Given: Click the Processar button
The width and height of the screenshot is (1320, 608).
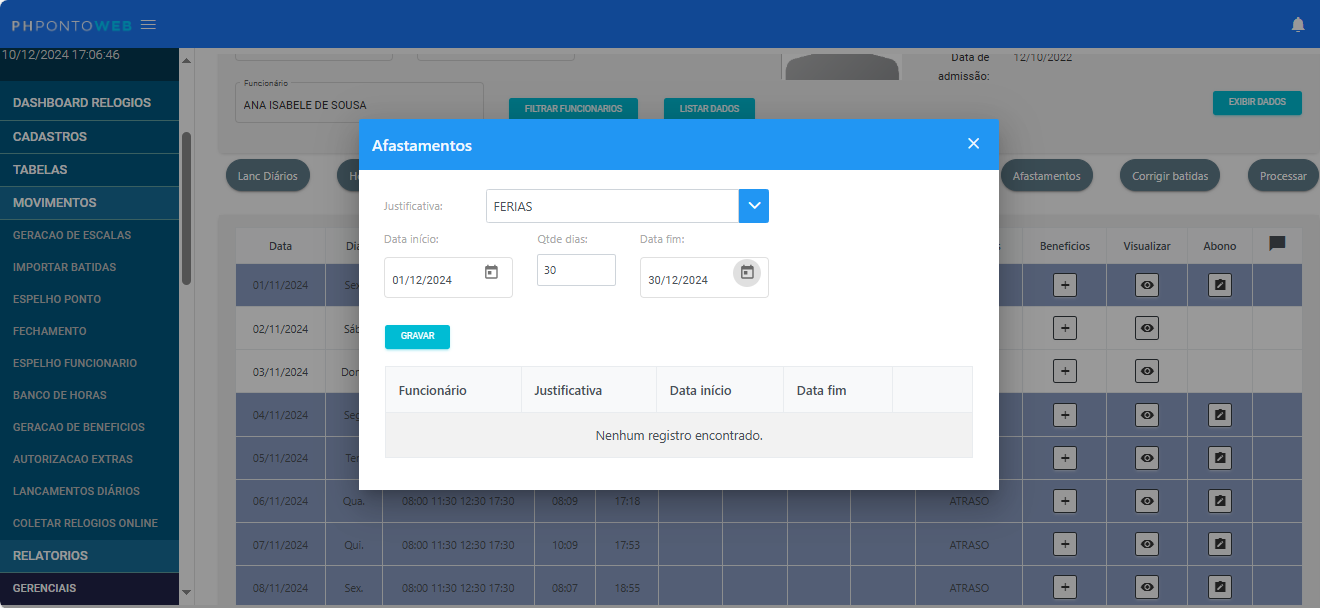Looking at the screenshot, I should coord(1283,175).
